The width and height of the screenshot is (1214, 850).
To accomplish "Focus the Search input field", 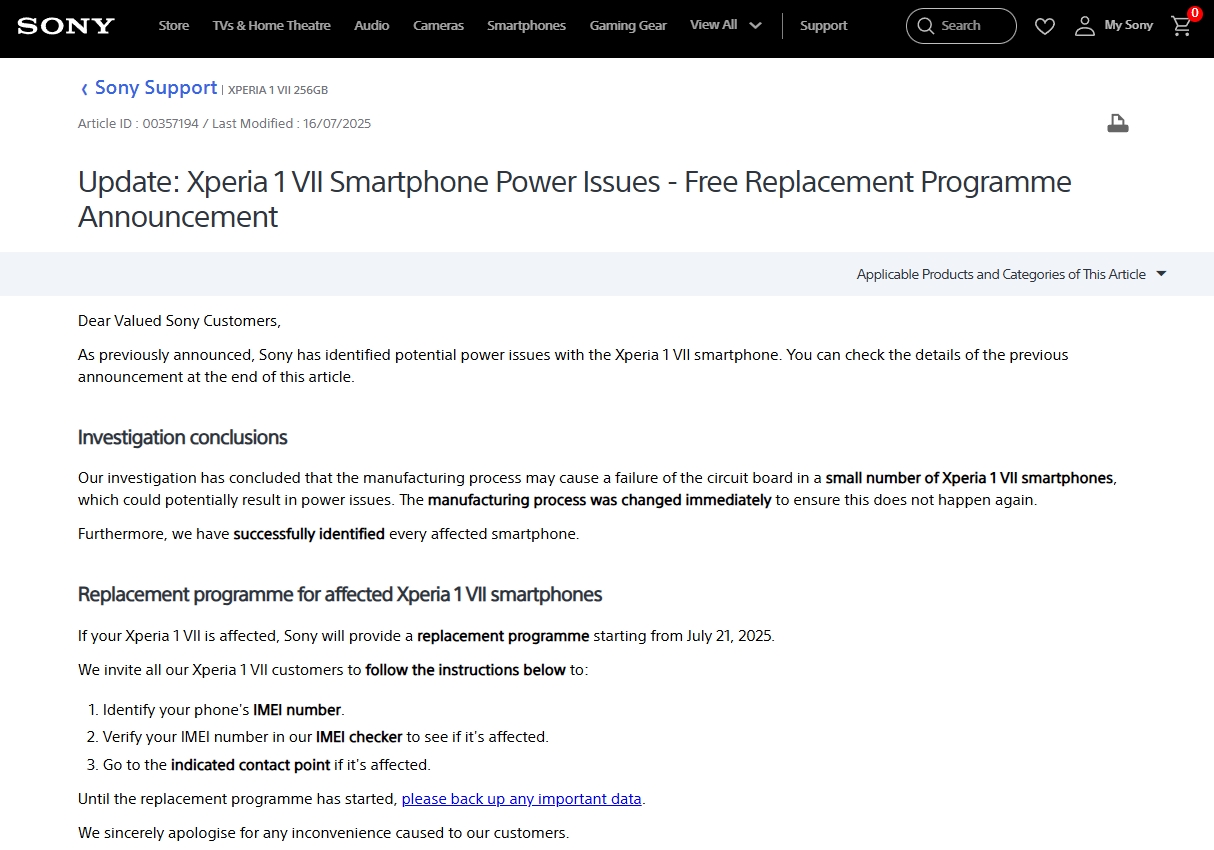I will [961, 26].
